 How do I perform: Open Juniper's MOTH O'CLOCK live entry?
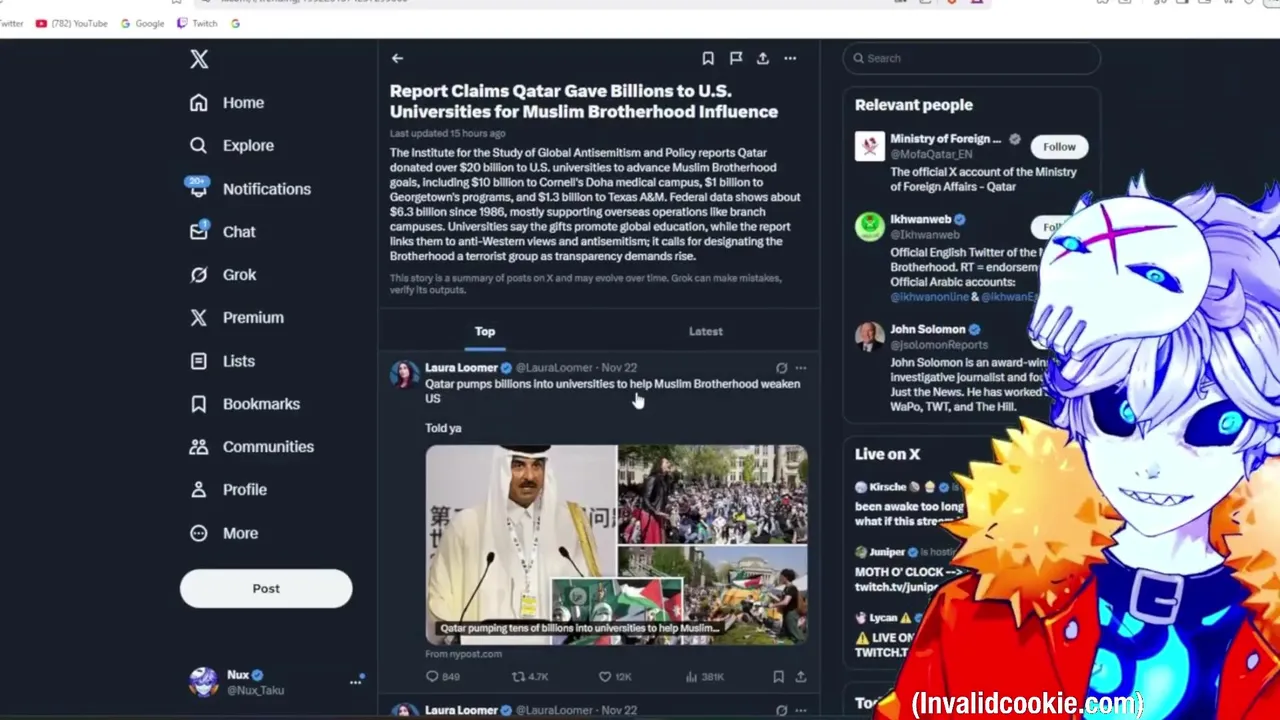click(910, 568)
